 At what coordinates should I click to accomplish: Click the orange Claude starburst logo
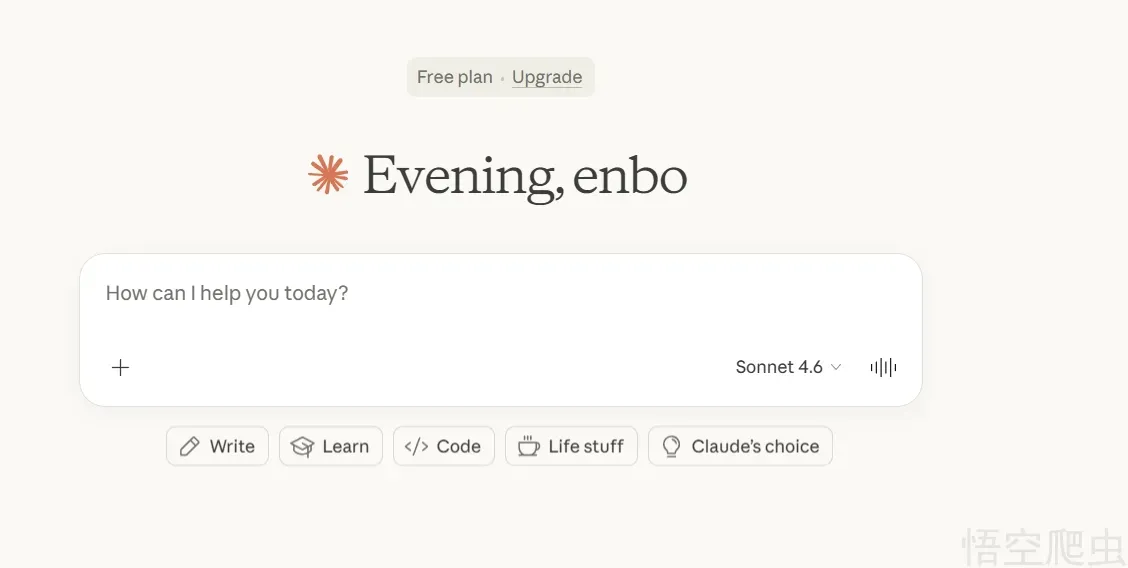pos(328,175)
